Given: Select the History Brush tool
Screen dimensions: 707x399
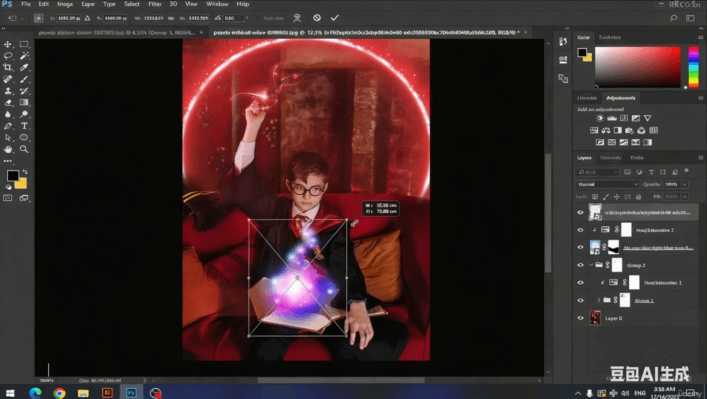Looking at the screenshot, I should pyautogui.click(x=24, y=91).
